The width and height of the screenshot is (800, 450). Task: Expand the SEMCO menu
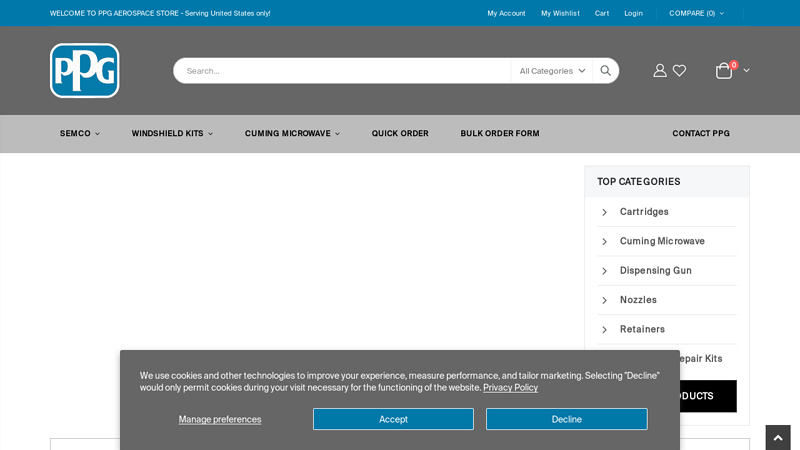[x=80, y=133]
